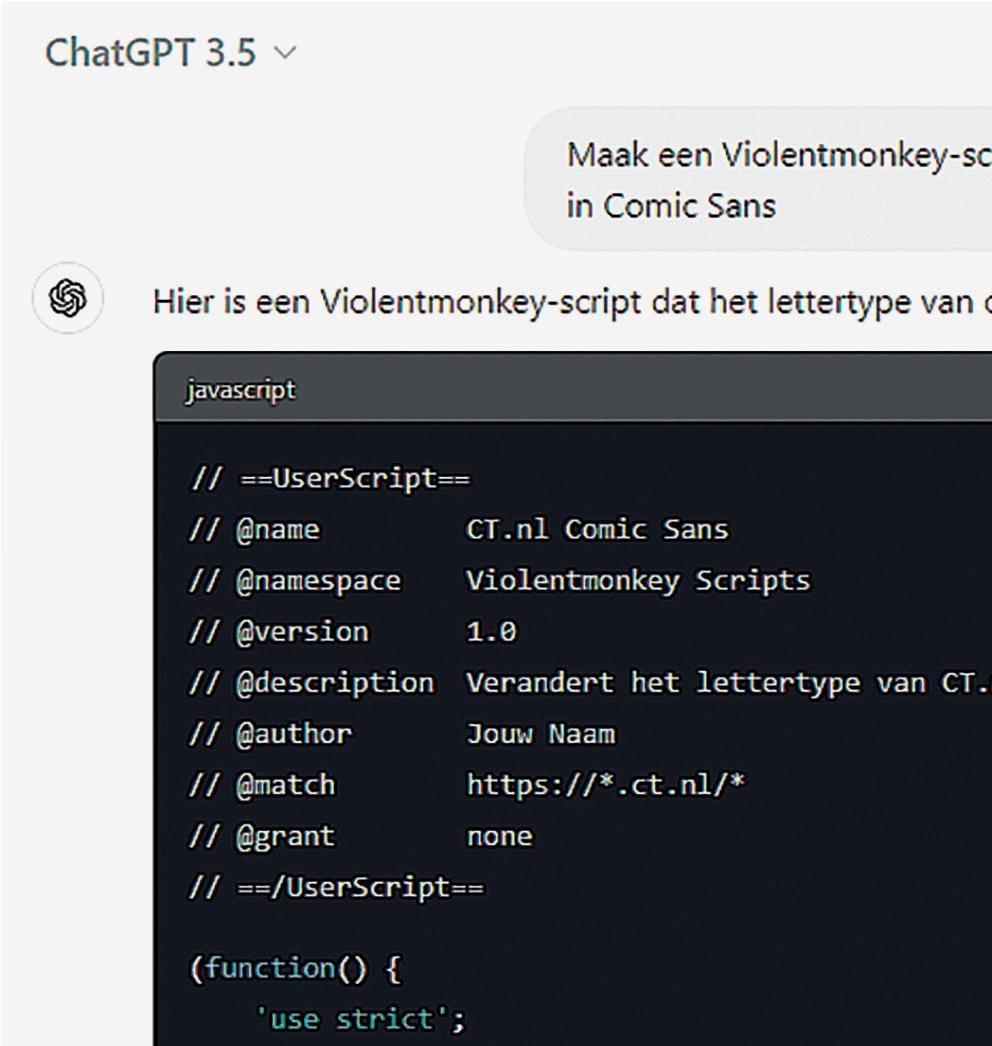Click the '// ==/UserScript==' closing comment line
992x1046 pixels.
point(336,887)
